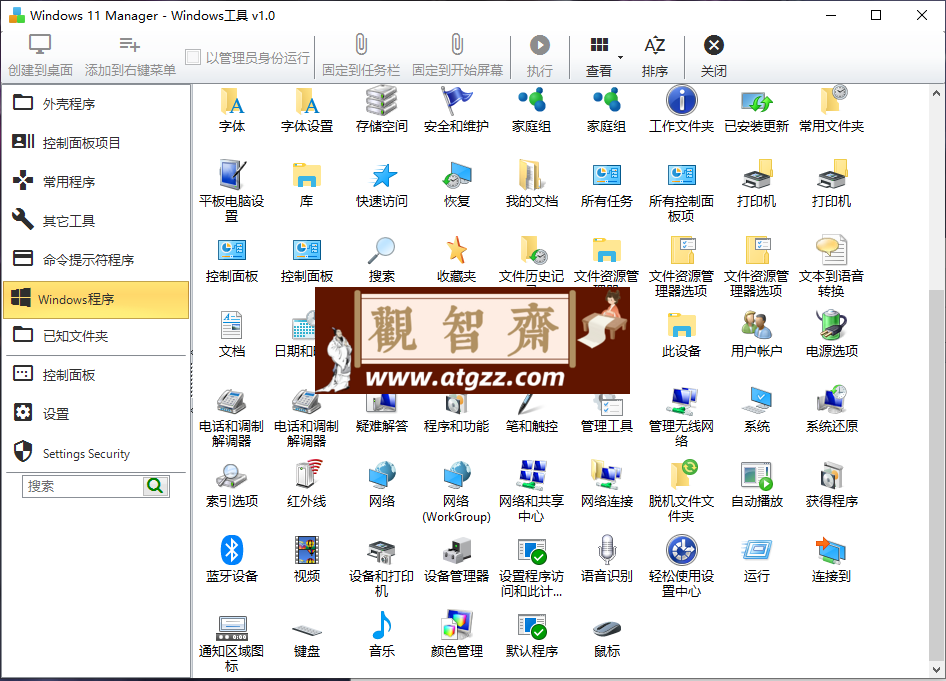
Task: Select the 索引选项 icon
Action: 232,484
